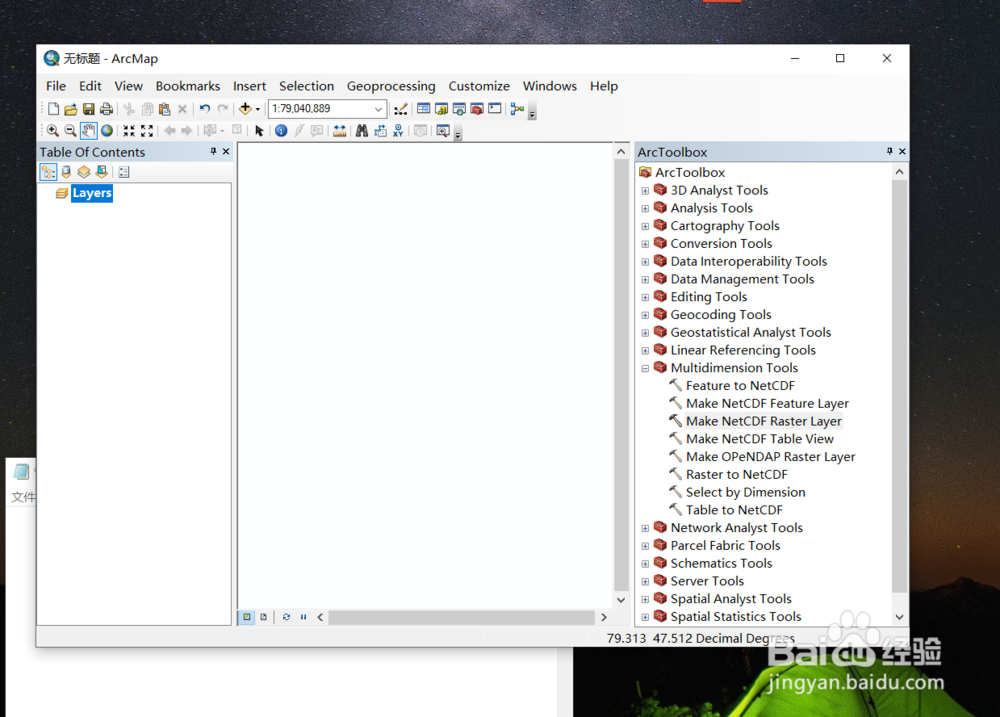Select the Zoom In tool
This screenshot has width=1000, height=717.
(53, 131)
